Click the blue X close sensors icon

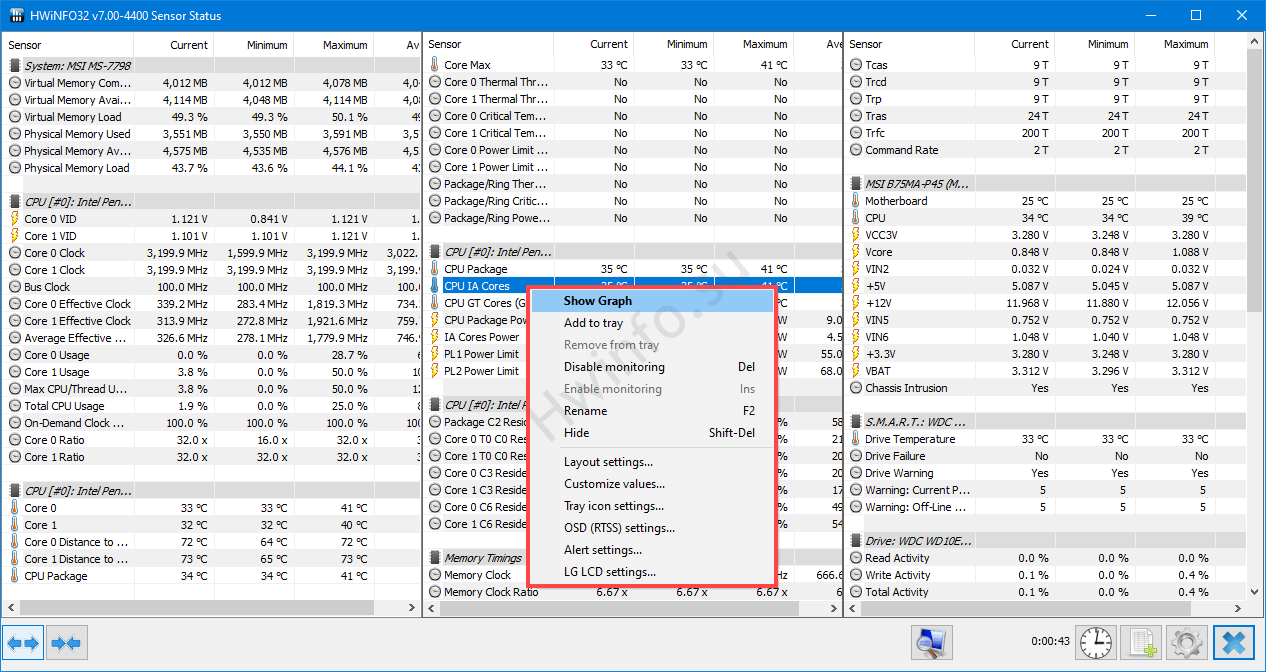tap(1233, 642)
